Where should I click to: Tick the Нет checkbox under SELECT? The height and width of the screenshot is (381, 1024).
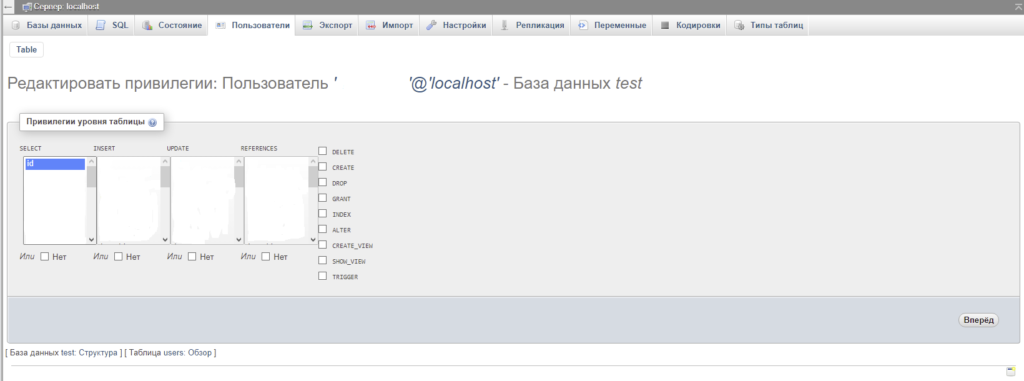click(x=44, y=257)
